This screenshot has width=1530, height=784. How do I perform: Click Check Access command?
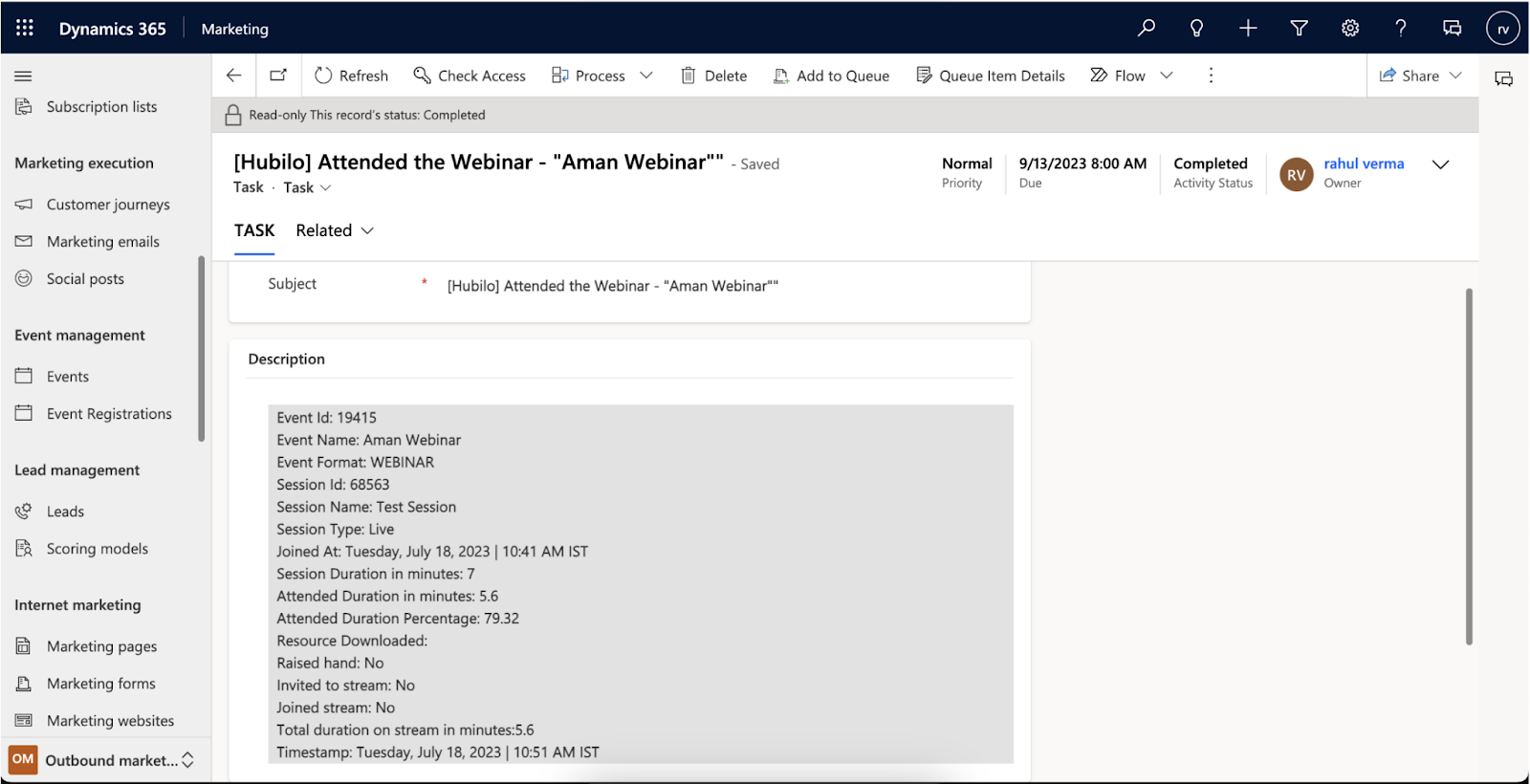pos(470,76)
